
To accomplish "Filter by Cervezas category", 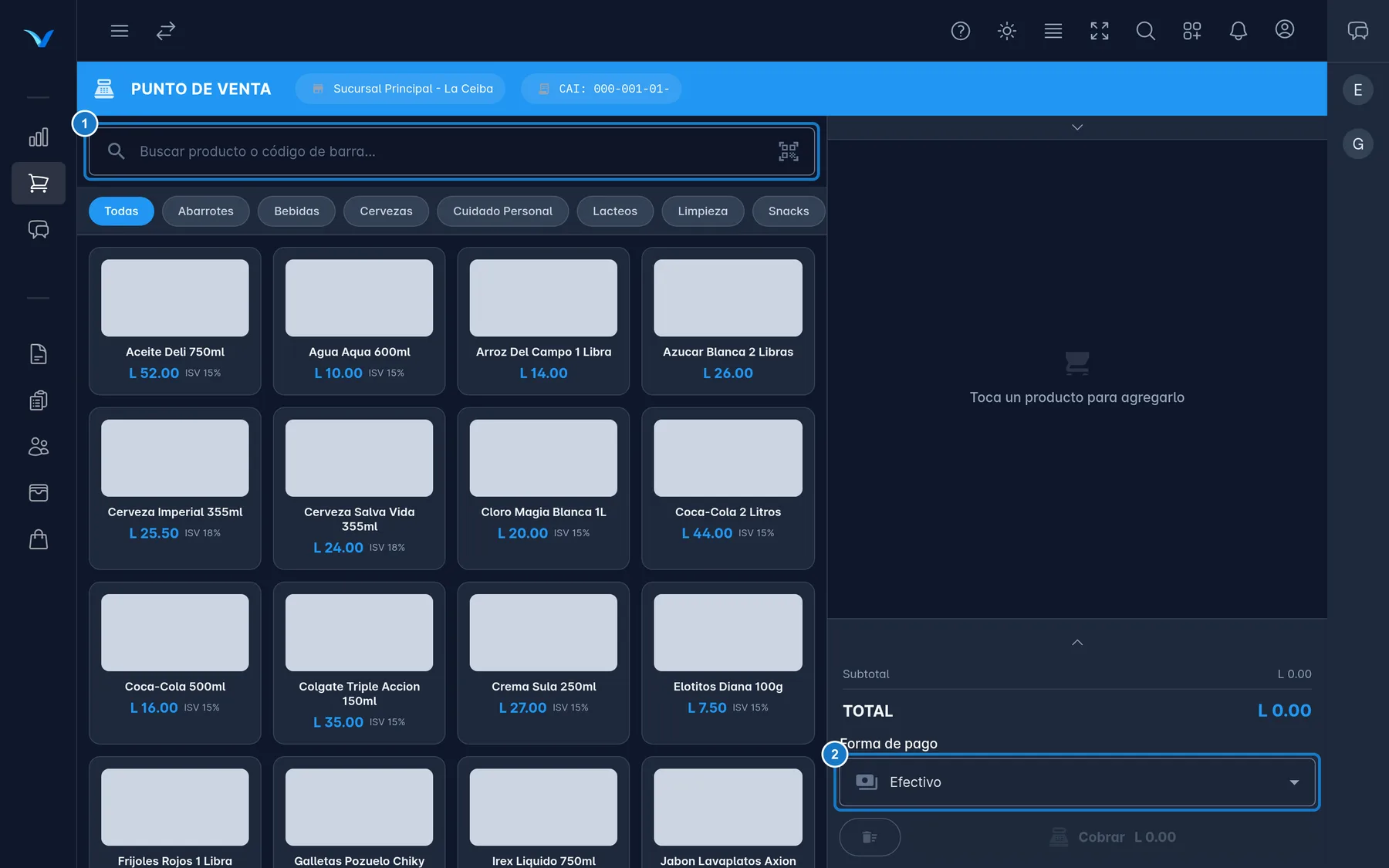I will pos(387,211).
